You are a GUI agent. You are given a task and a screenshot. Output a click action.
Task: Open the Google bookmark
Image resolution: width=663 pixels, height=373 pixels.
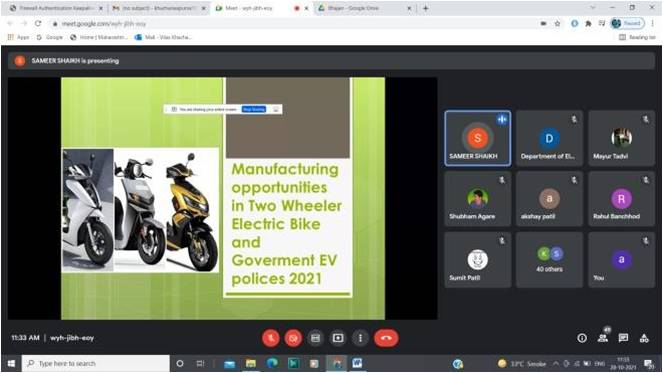(49, 37)
